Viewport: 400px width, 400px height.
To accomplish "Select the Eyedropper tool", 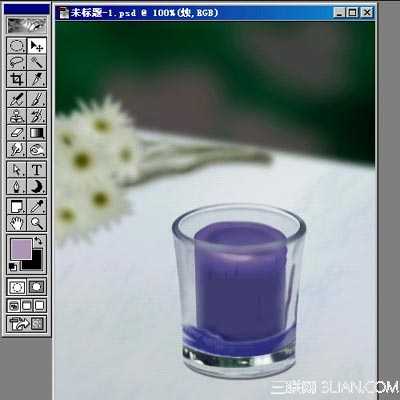I will pos(37,207).
